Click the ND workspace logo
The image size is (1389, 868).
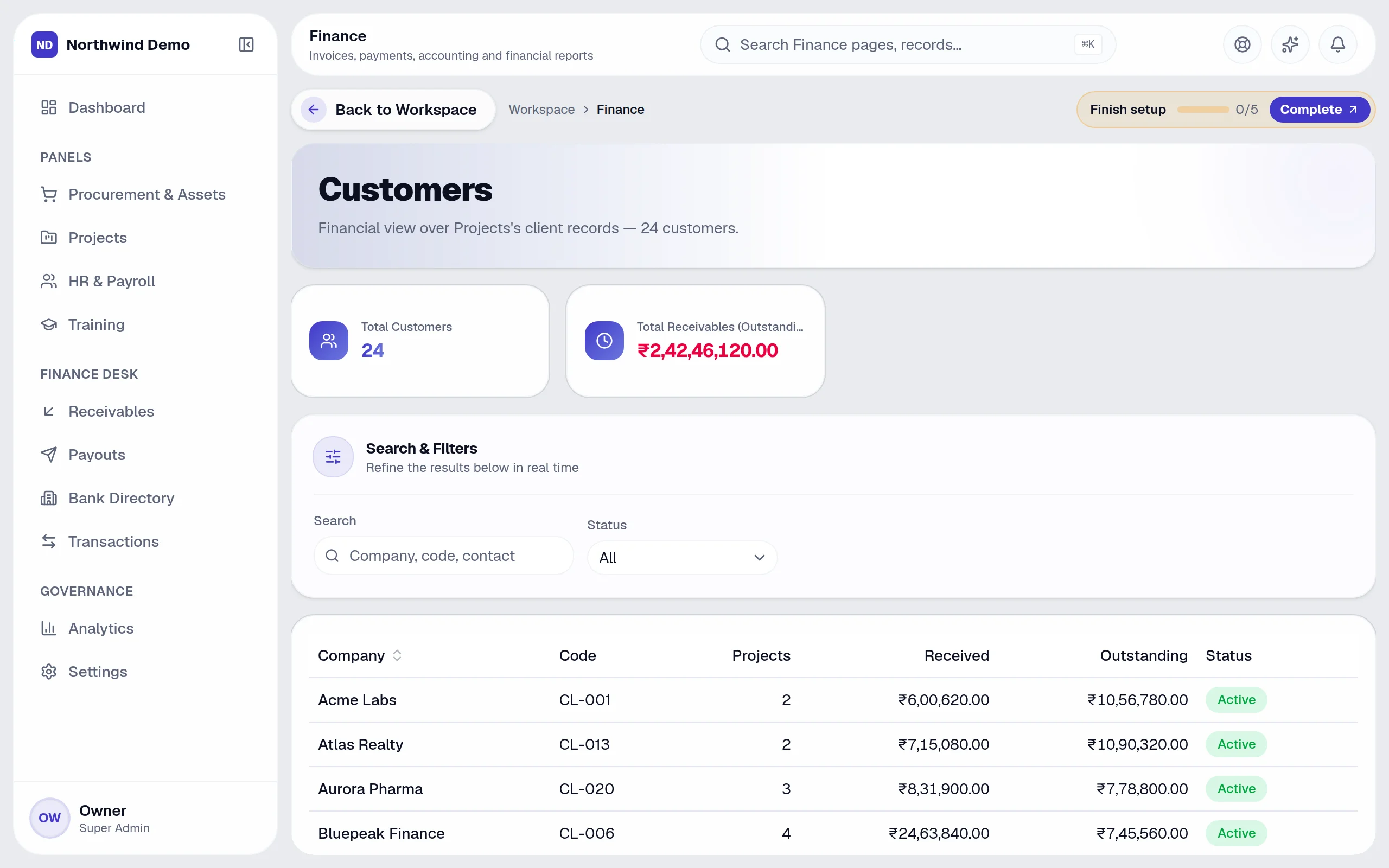[x=44, y=45]
